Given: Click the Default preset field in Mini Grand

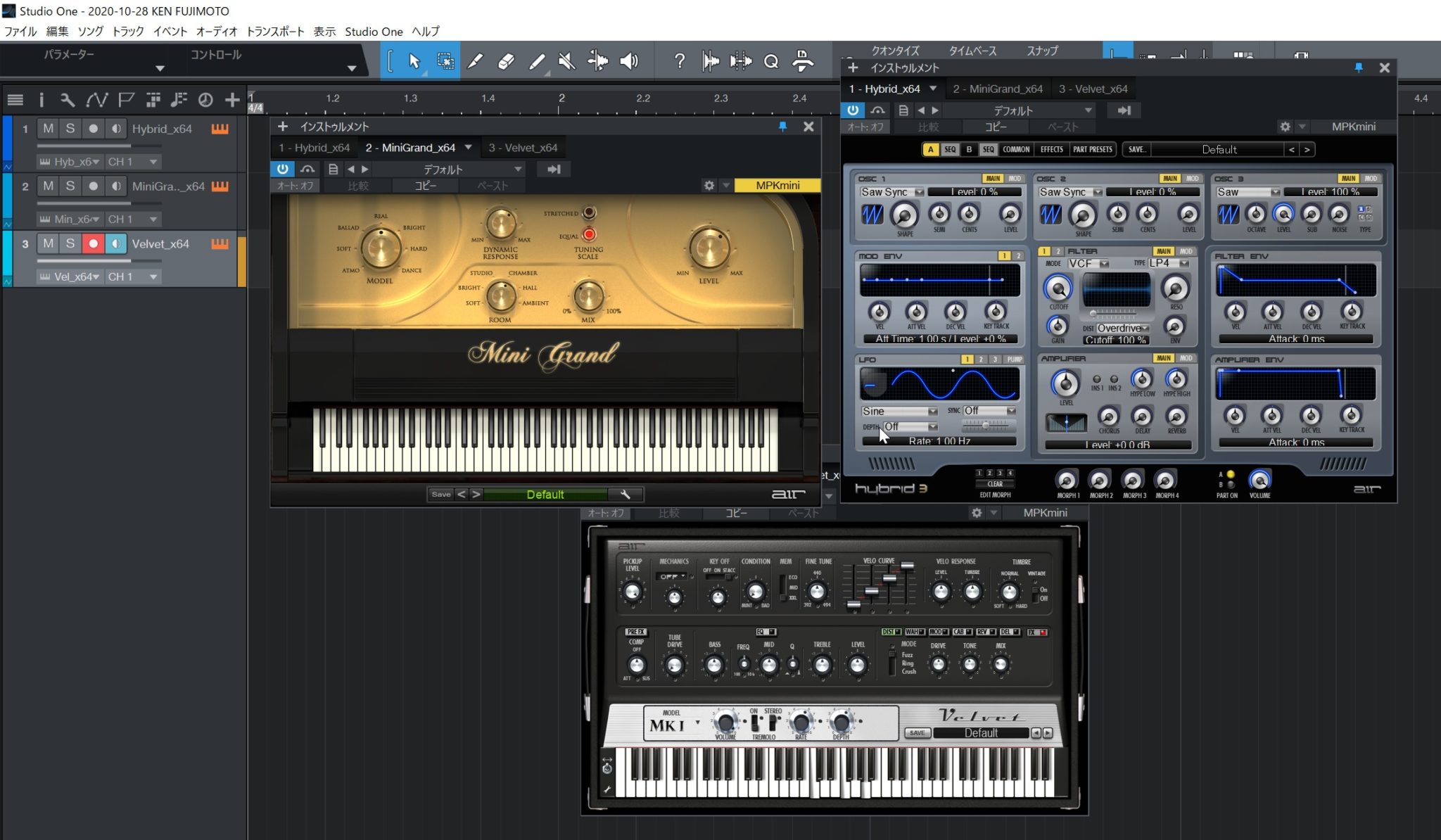Looking at the screenshot, I should [x=545, y=495].
